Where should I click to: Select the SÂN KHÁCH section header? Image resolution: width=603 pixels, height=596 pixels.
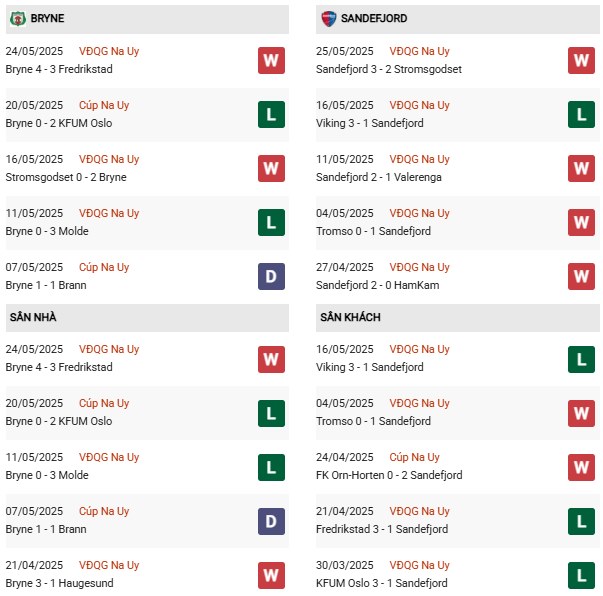coord(351,317)
